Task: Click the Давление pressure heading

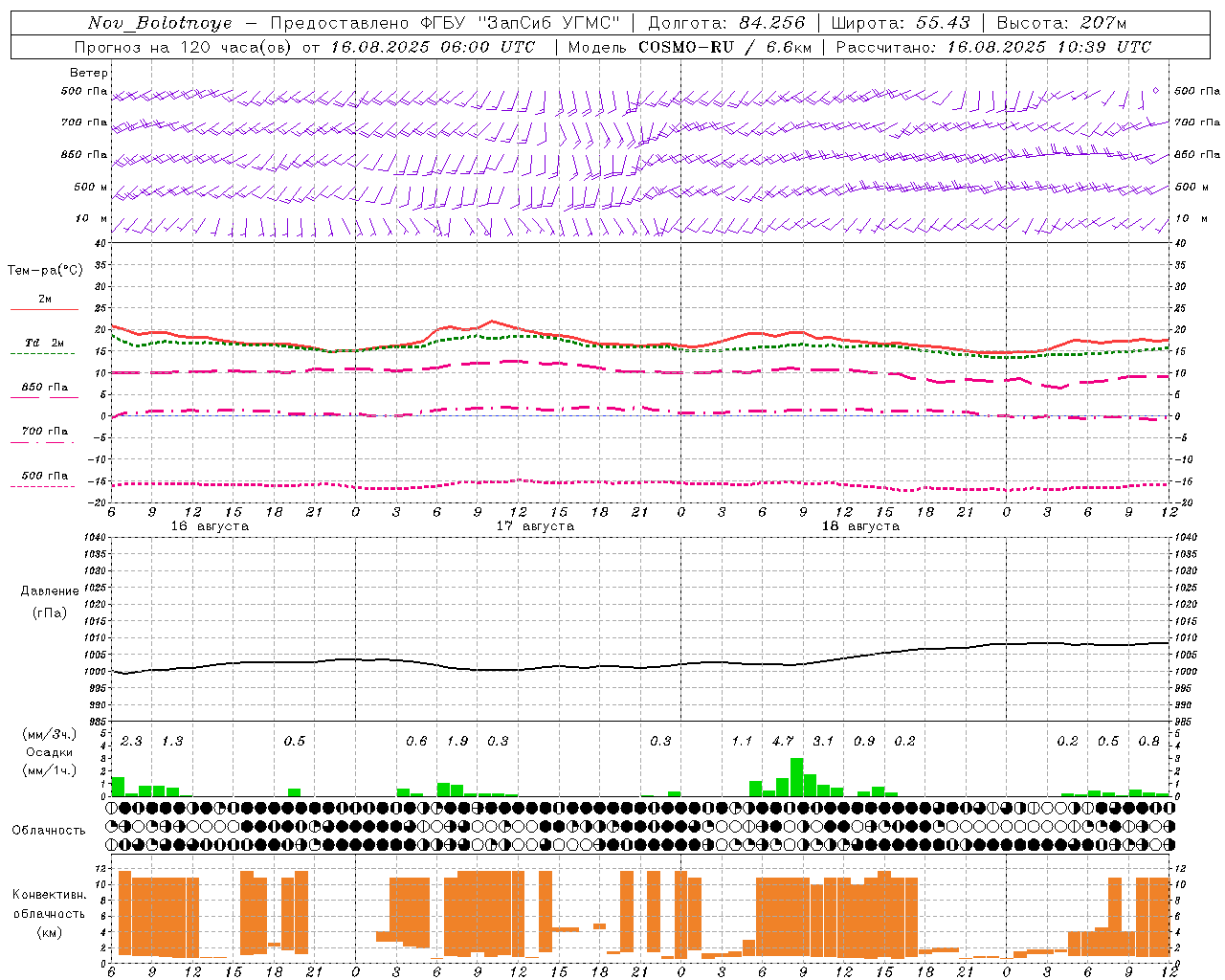Action: [50, 591]
